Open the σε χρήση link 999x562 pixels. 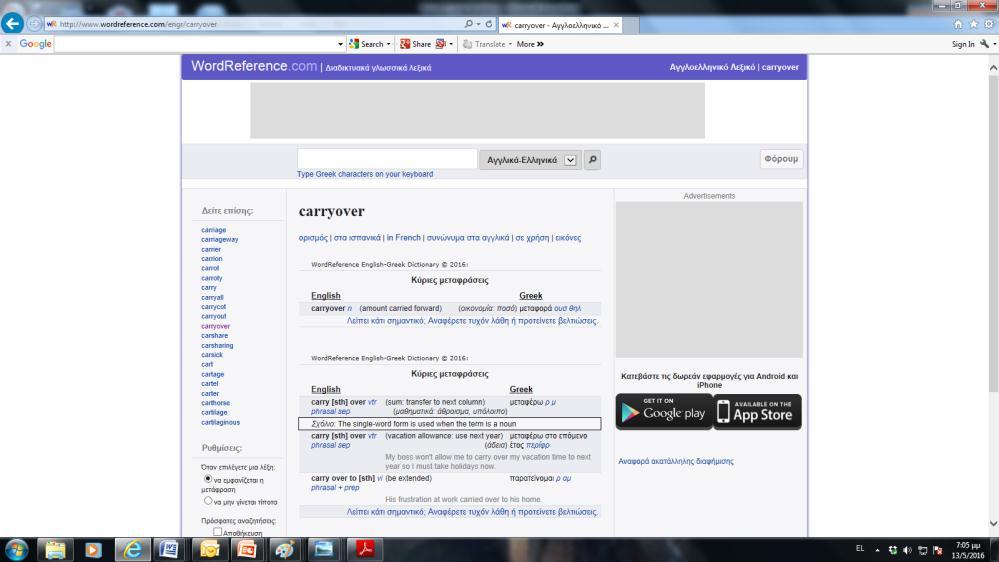click(x=532, y=238)
